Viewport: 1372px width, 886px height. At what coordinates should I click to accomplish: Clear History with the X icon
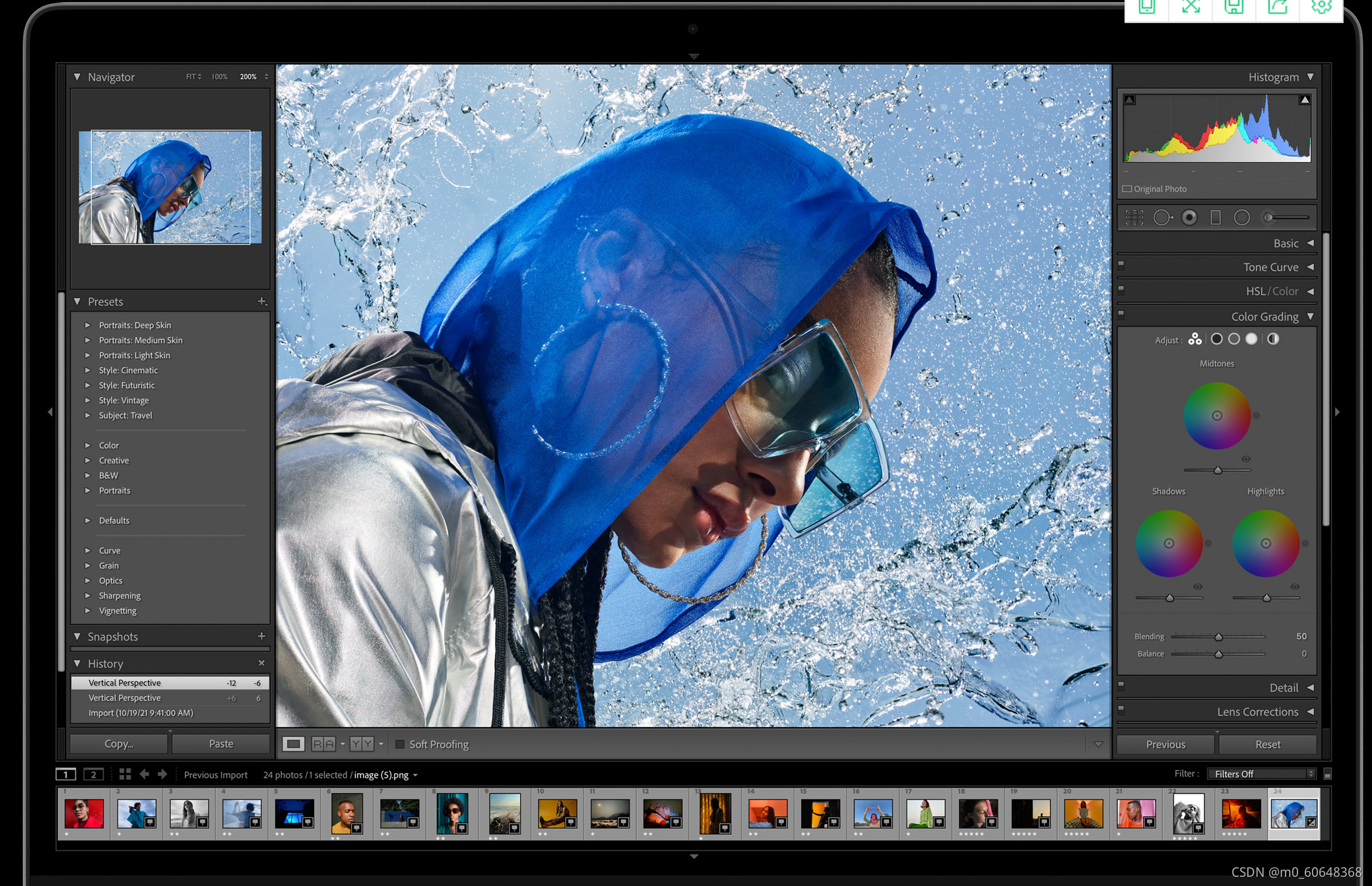(261, 663)
